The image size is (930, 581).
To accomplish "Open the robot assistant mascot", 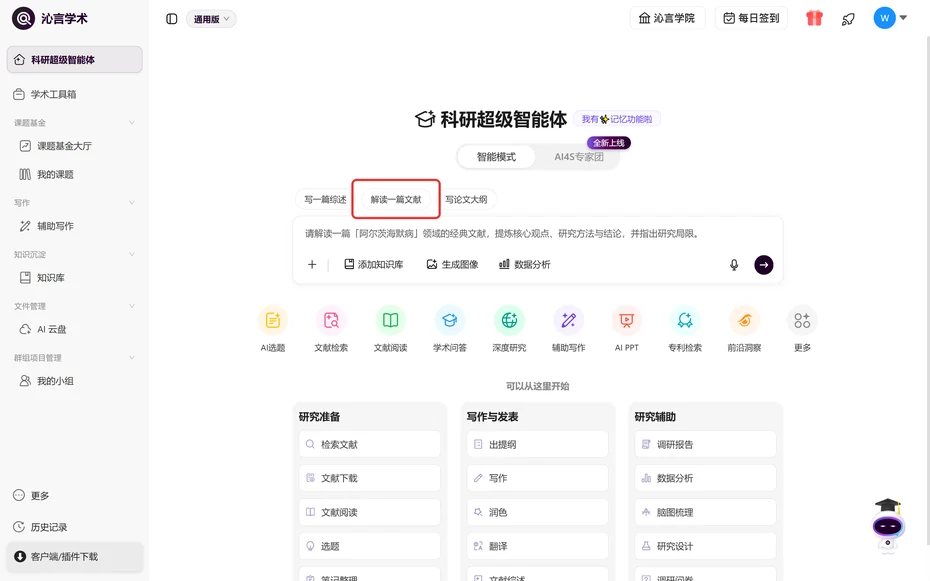I will point(887,525).
